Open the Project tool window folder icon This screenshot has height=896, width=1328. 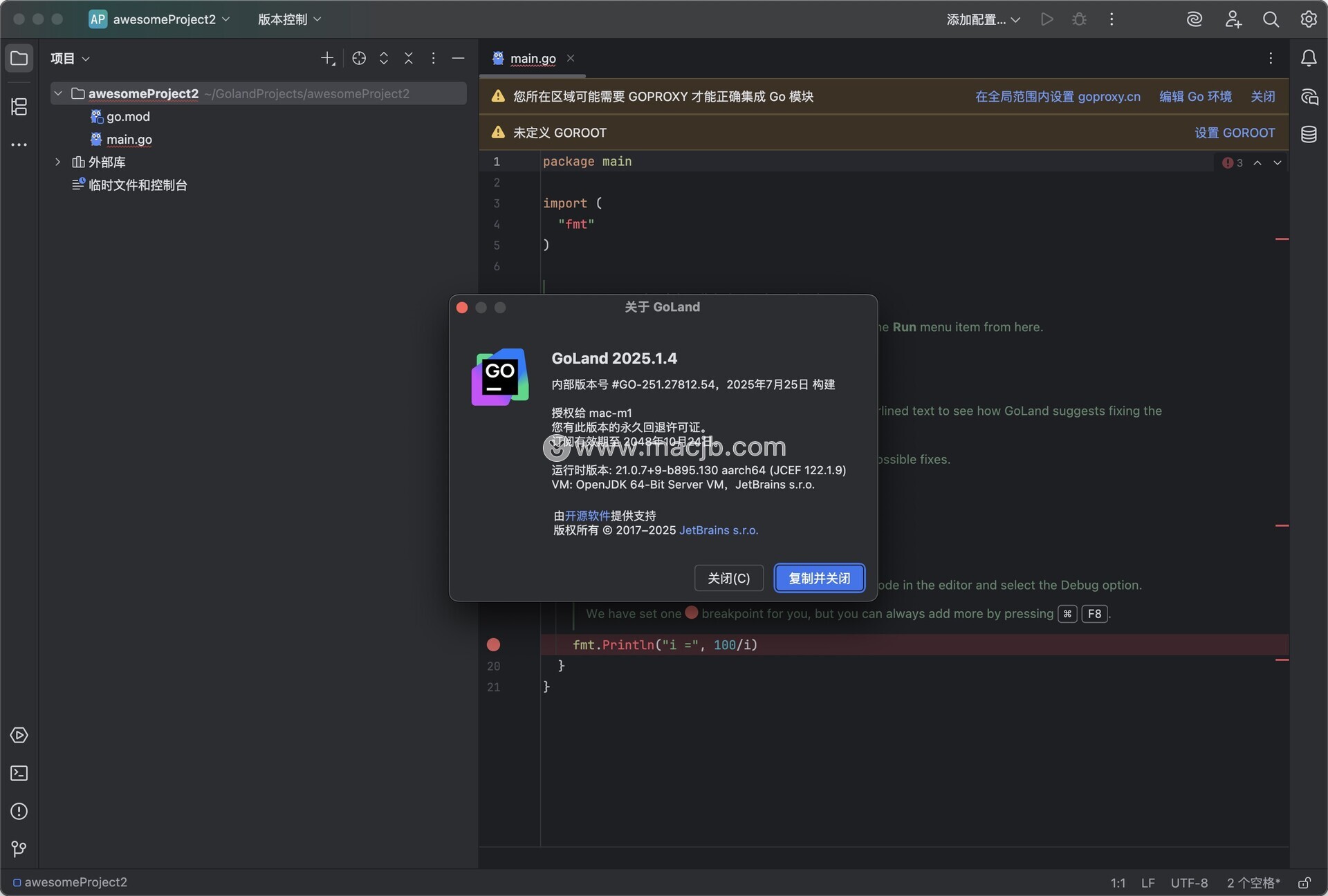[x=19, y=58]
